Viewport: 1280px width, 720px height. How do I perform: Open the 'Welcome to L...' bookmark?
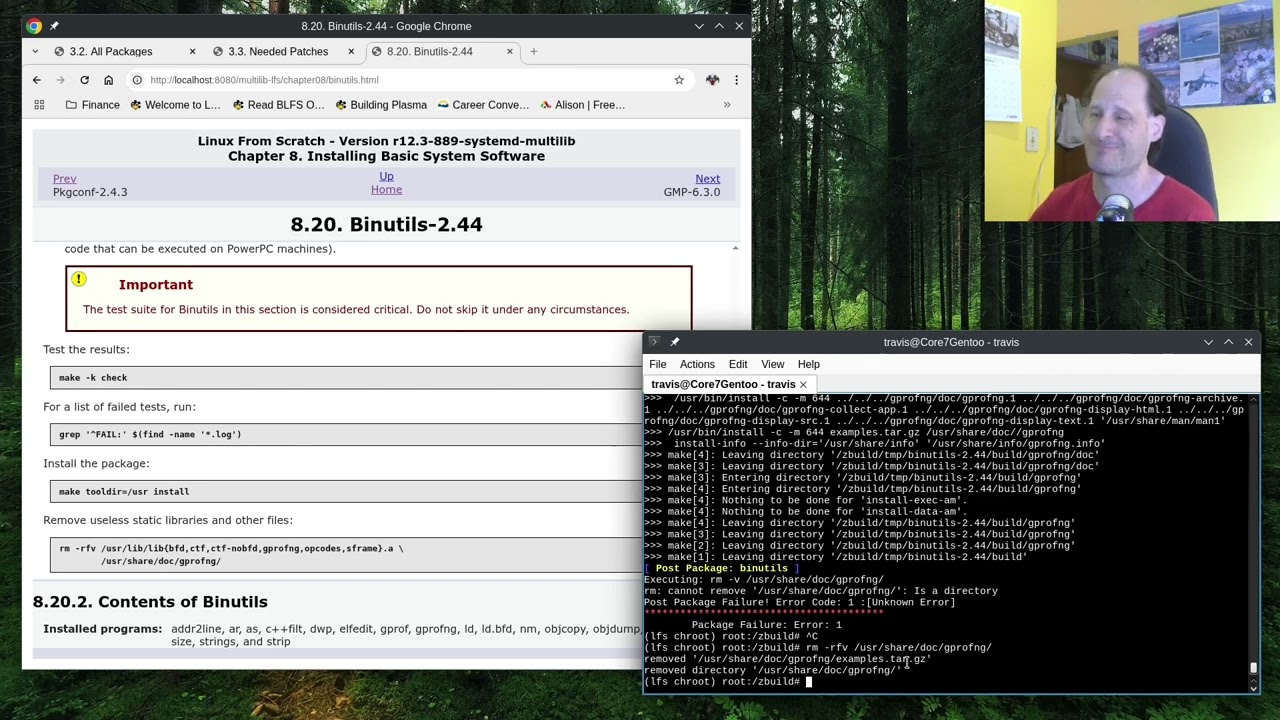(175, 105)
